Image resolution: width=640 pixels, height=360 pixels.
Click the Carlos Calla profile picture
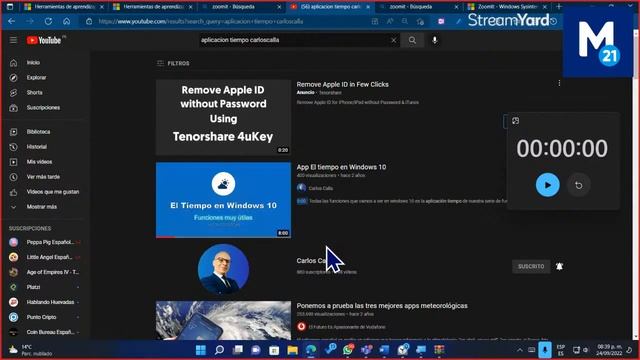(x=223, y=269)
